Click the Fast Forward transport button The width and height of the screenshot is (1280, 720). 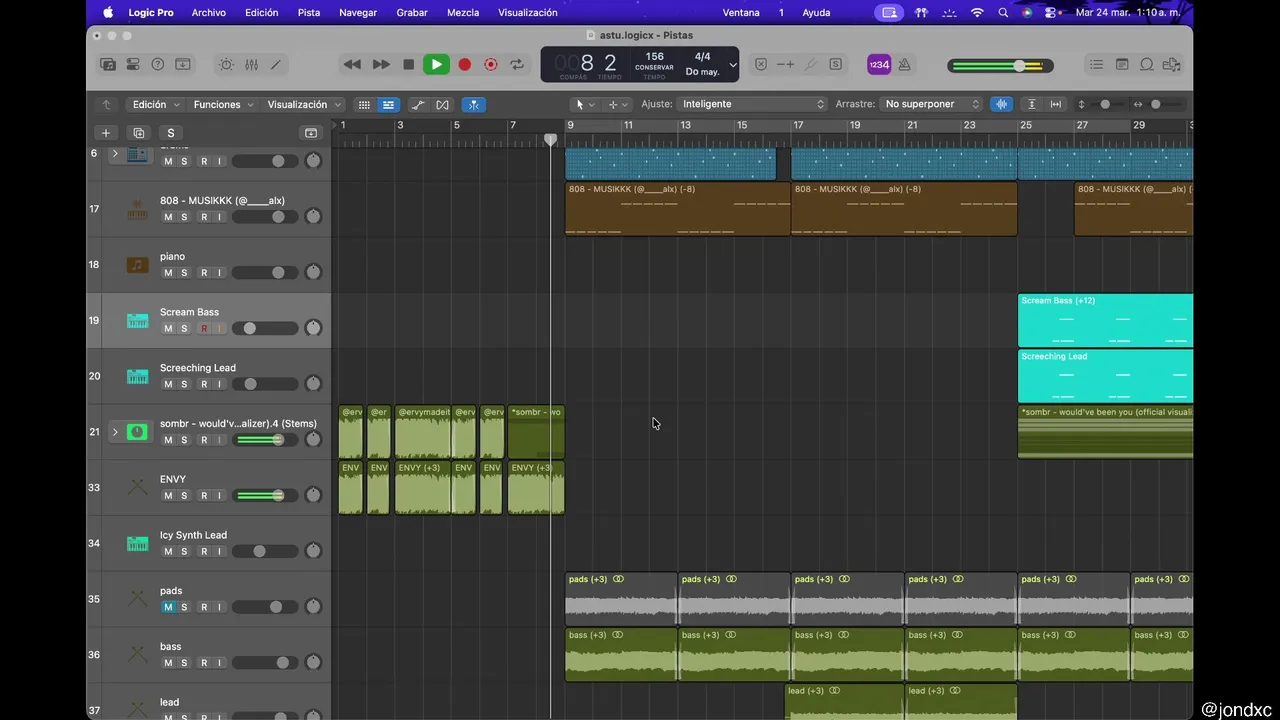tap(381, 64)
